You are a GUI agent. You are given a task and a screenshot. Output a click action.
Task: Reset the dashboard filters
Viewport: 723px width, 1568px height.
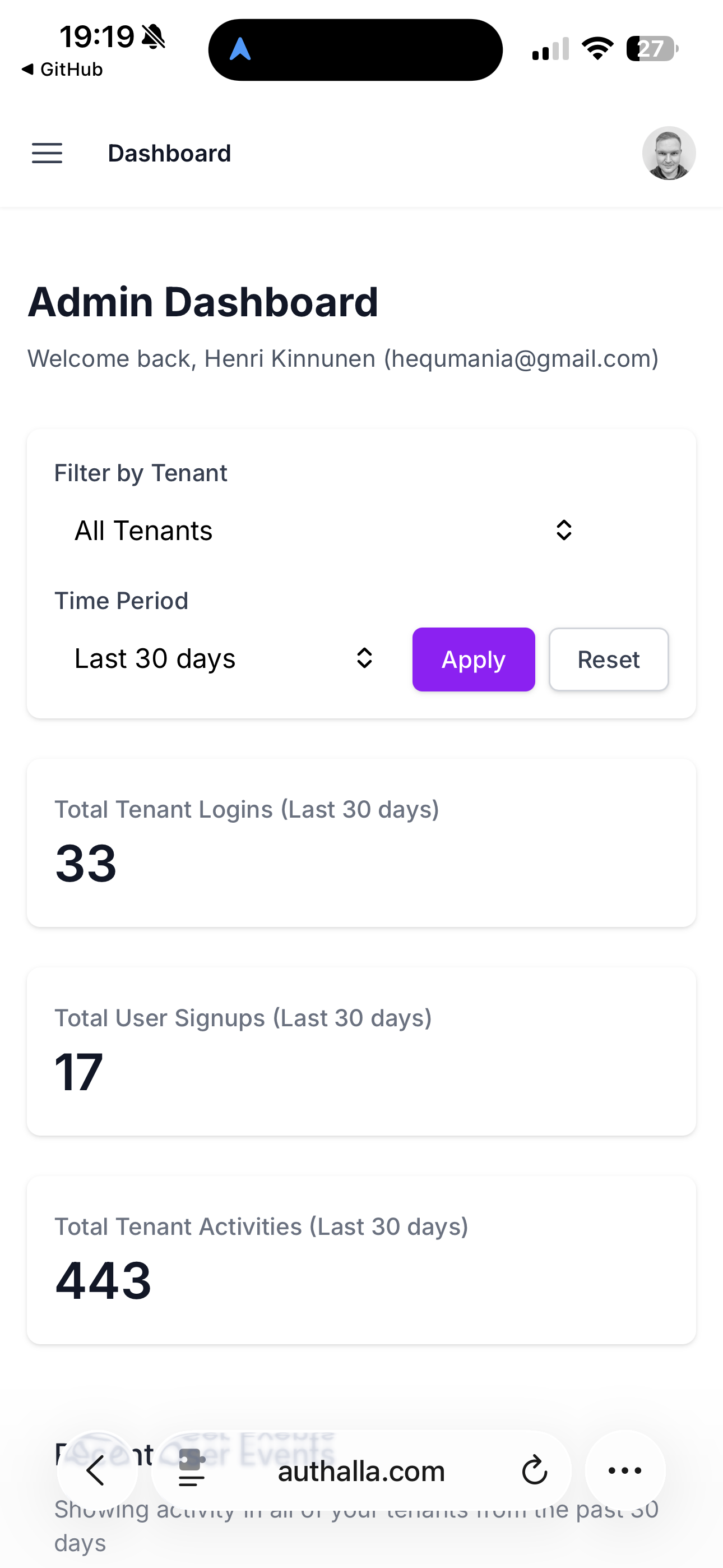[609, 659]
